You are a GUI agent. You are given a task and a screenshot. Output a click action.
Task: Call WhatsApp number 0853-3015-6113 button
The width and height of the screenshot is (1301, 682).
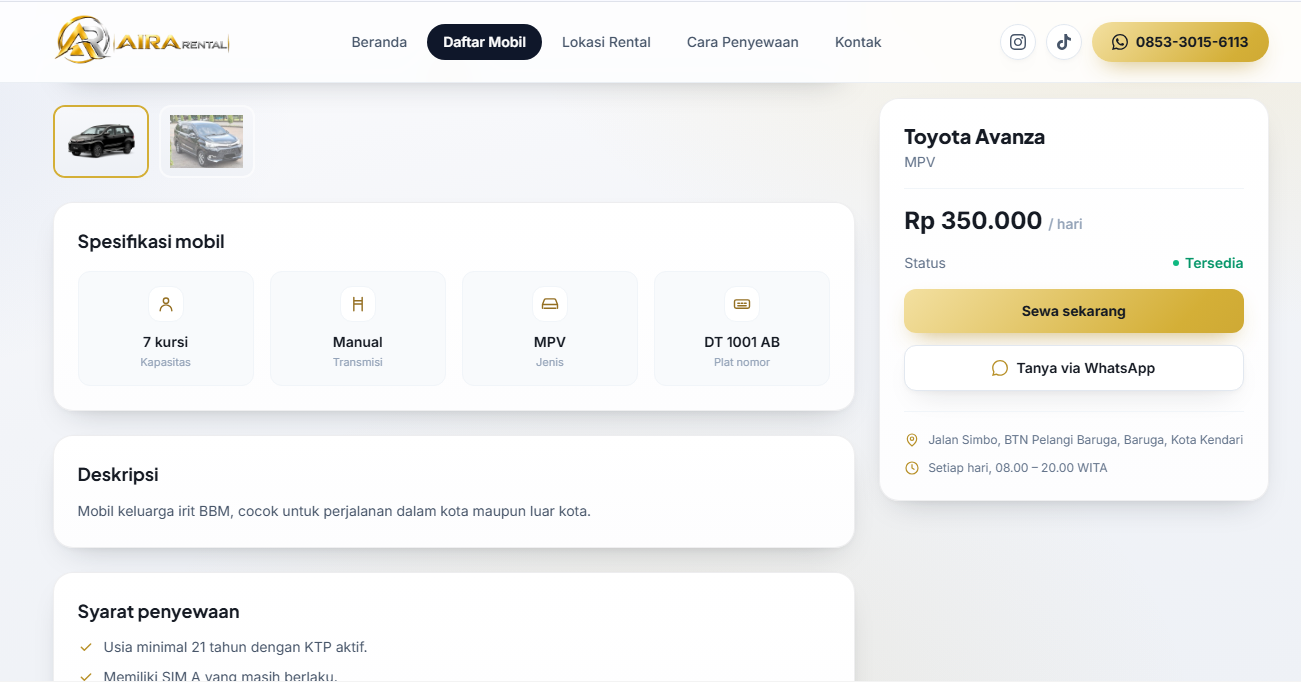point(1180,42)
